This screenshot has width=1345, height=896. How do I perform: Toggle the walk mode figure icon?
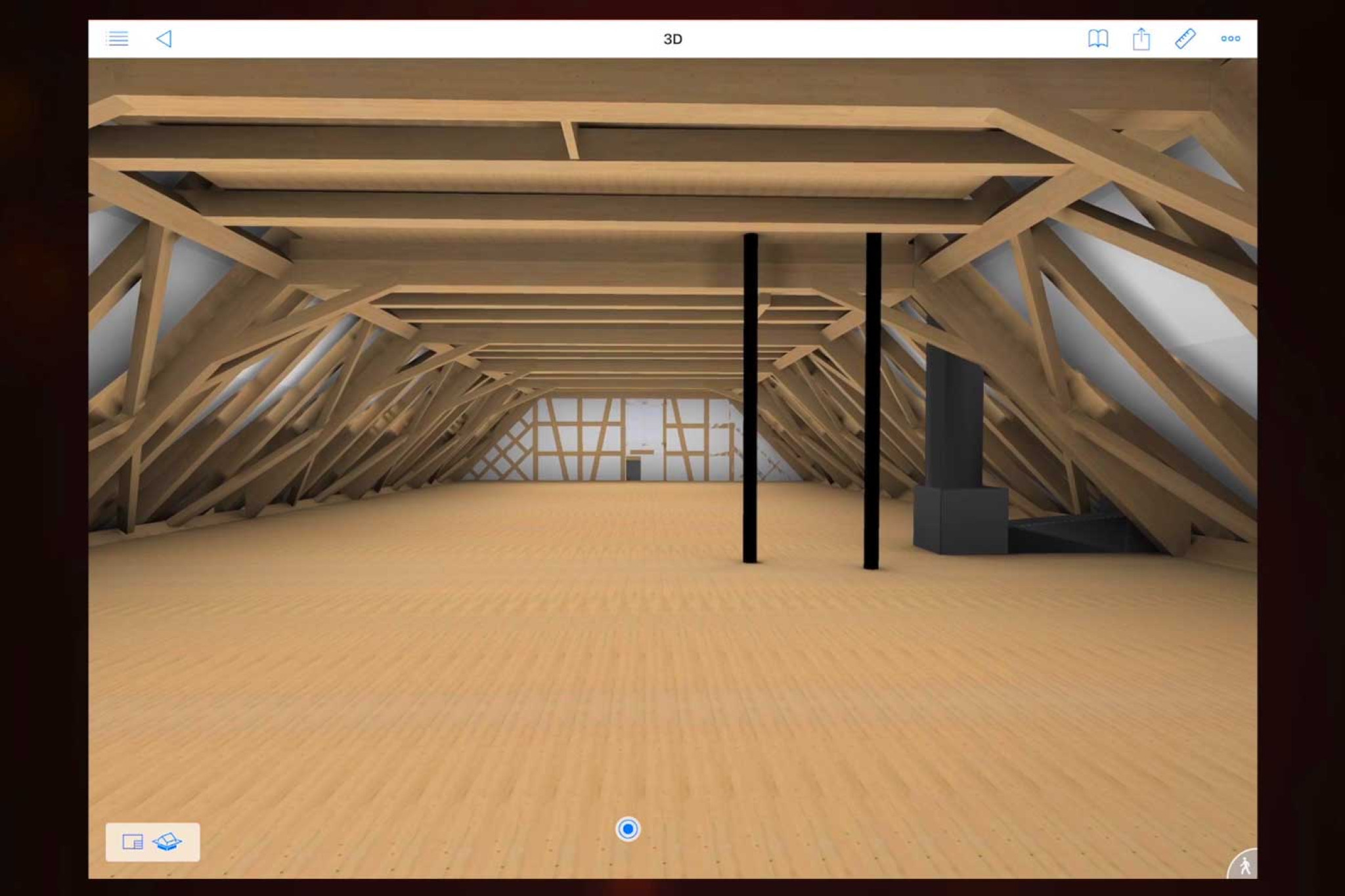click(x=1245, y=866)
